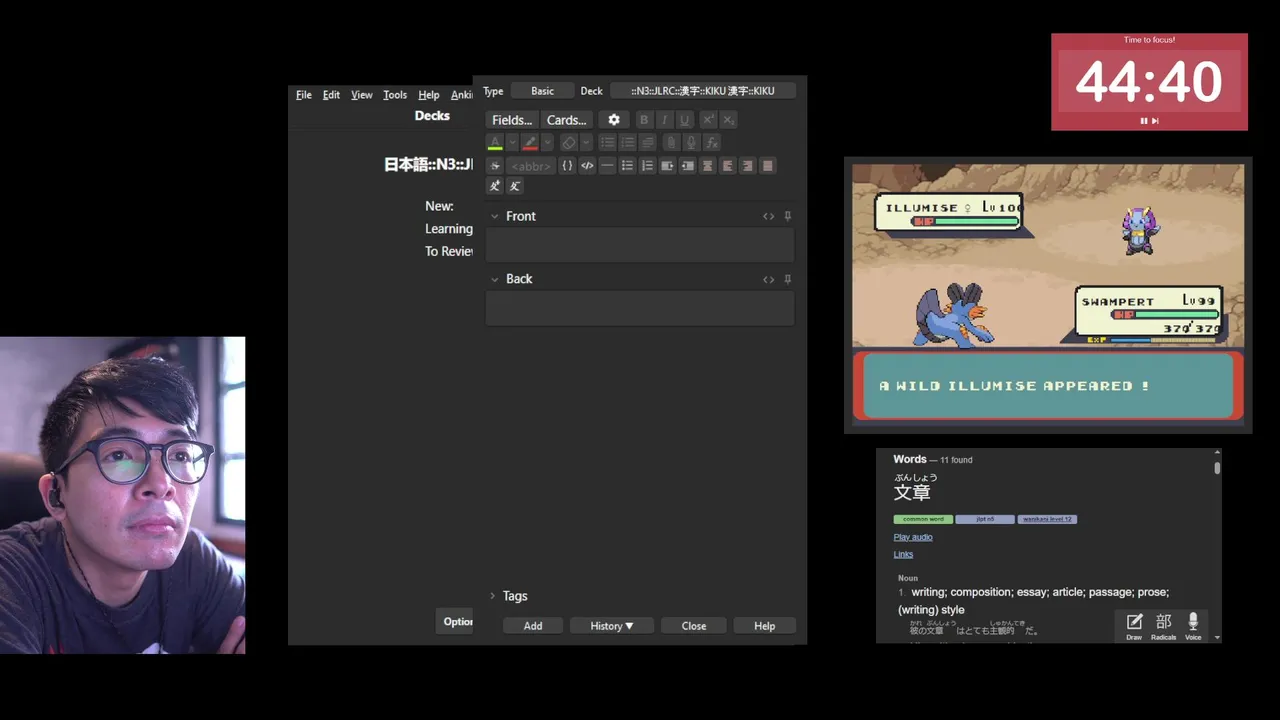Click the curly braces cloze icon
The width and height of the screenshot is (1280, 720).
(567, 166)
